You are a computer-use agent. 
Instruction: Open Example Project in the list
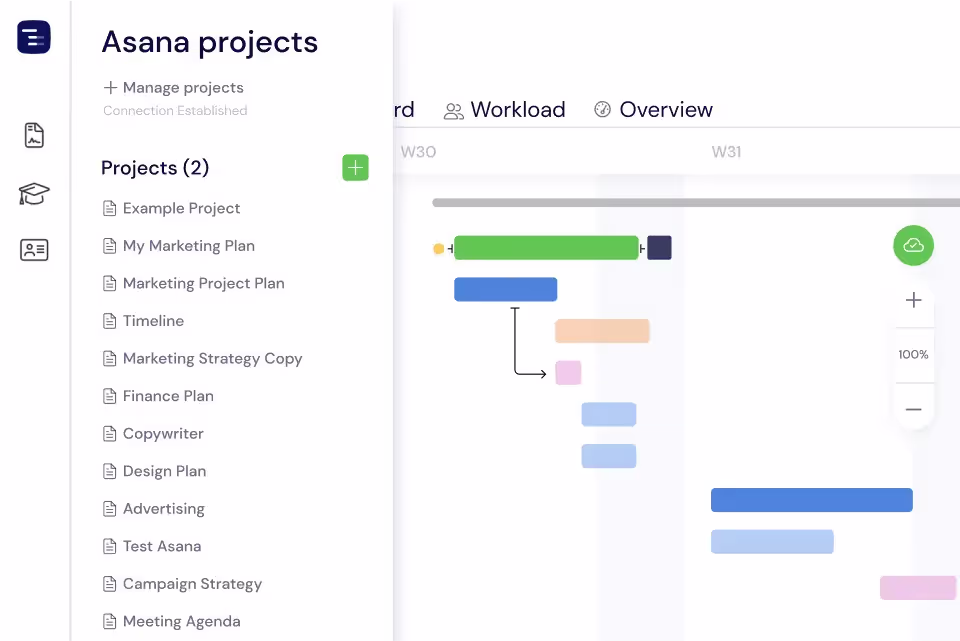181,208
